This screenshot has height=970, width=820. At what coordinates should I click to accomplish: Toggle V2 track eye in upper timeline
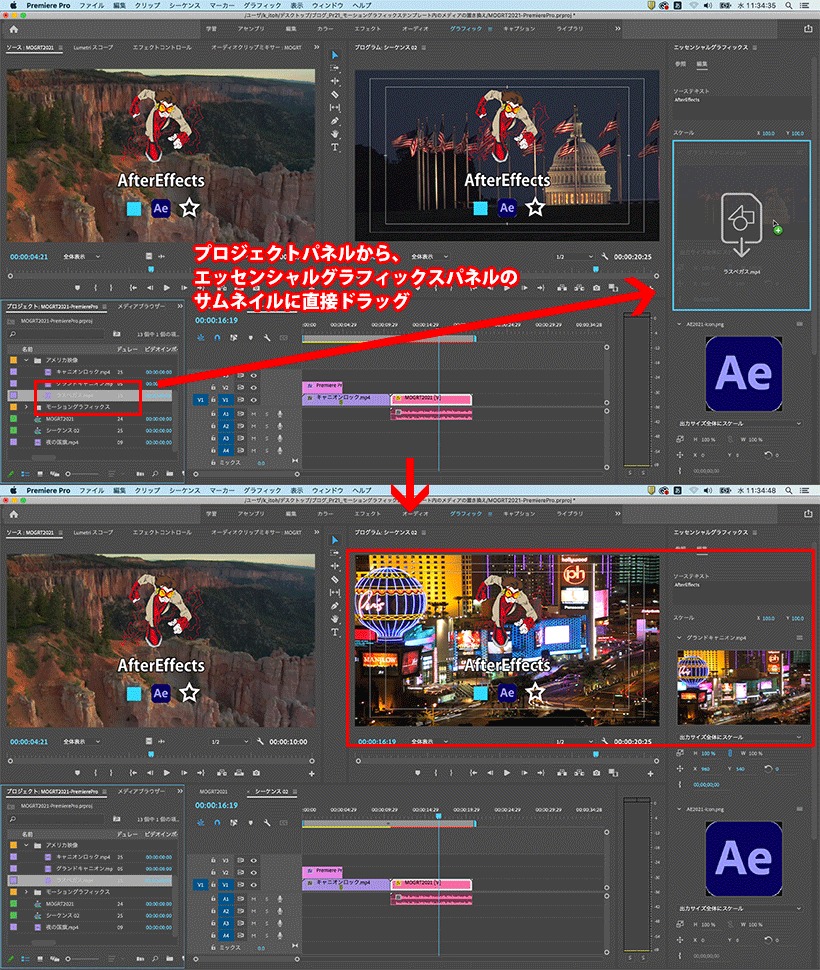tap(254, 388)
